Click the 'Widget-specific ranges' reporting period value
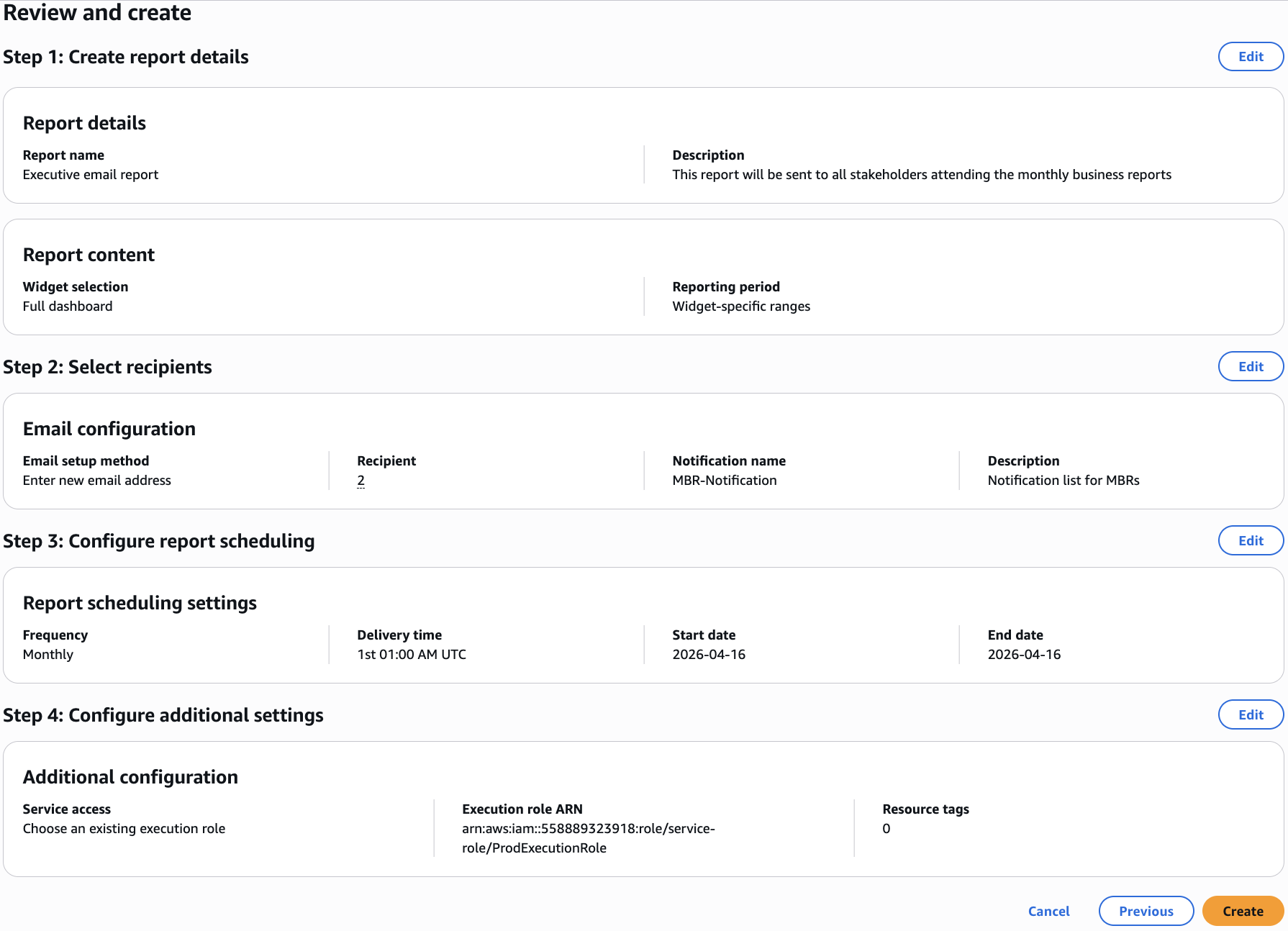Viewport: 1288px width, 931px height. (740, 306)
